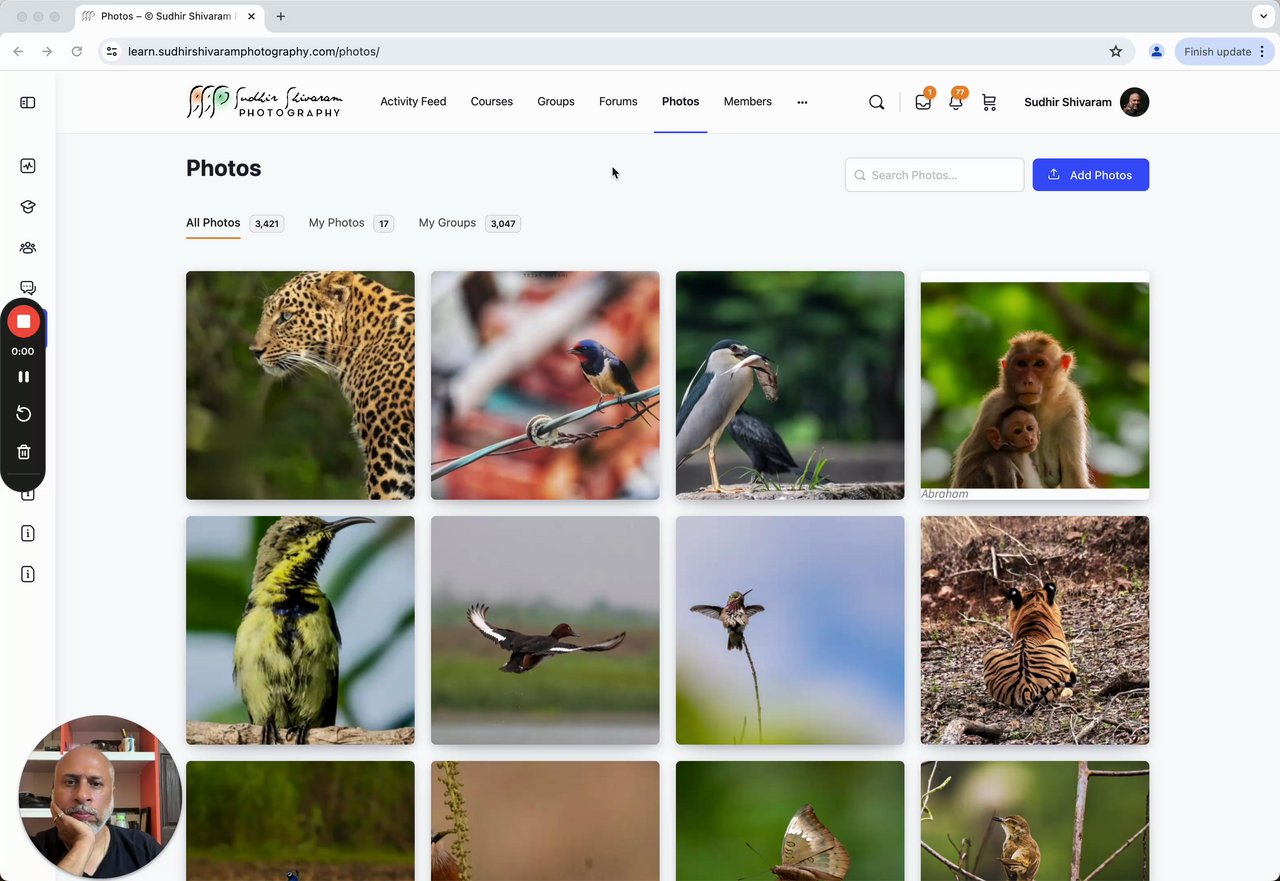Switch to the All Photos tab
This screenshot has height=881, width=1280.
pyautogui.click(x=213, y=223)
